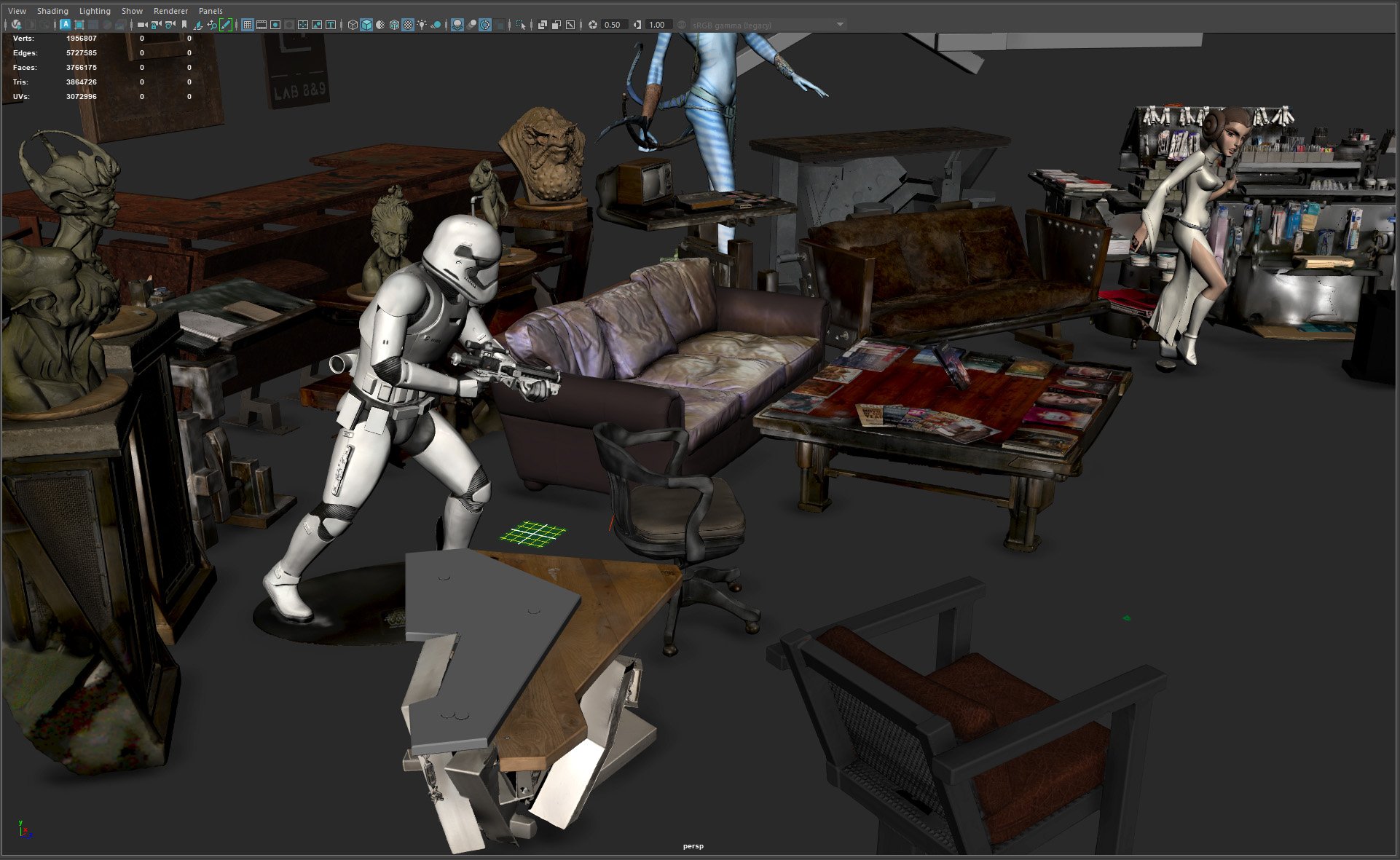Switch to Wireframe display mode
This screenshot has height=860, width=1400.
point(353,25)
